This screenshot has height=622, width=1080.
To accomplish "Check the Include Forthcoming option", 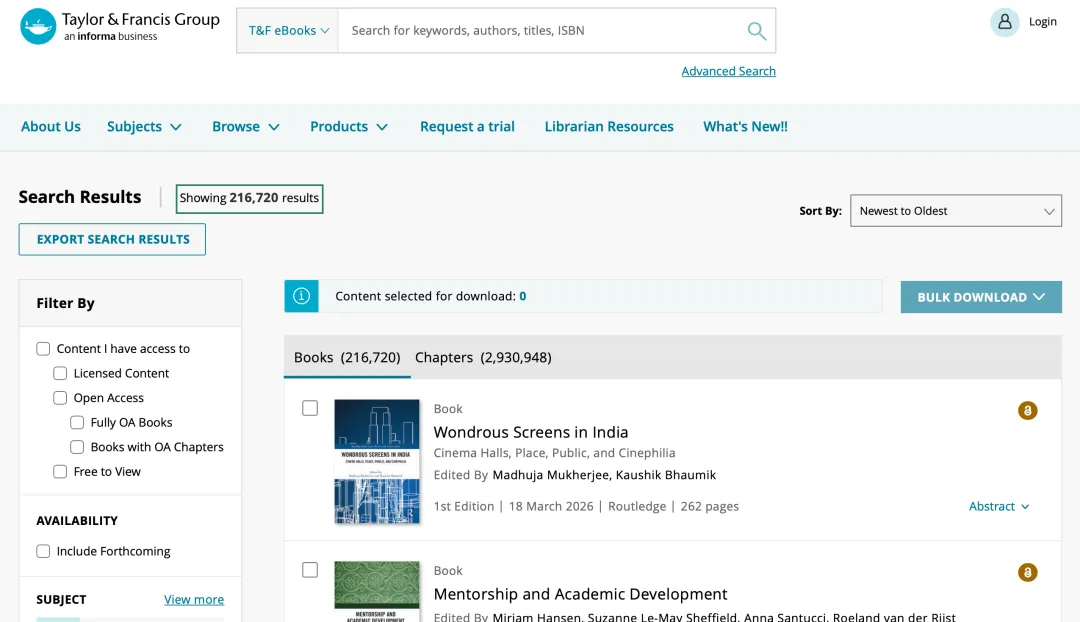I will pyautogui.click(x=43, y=551).
